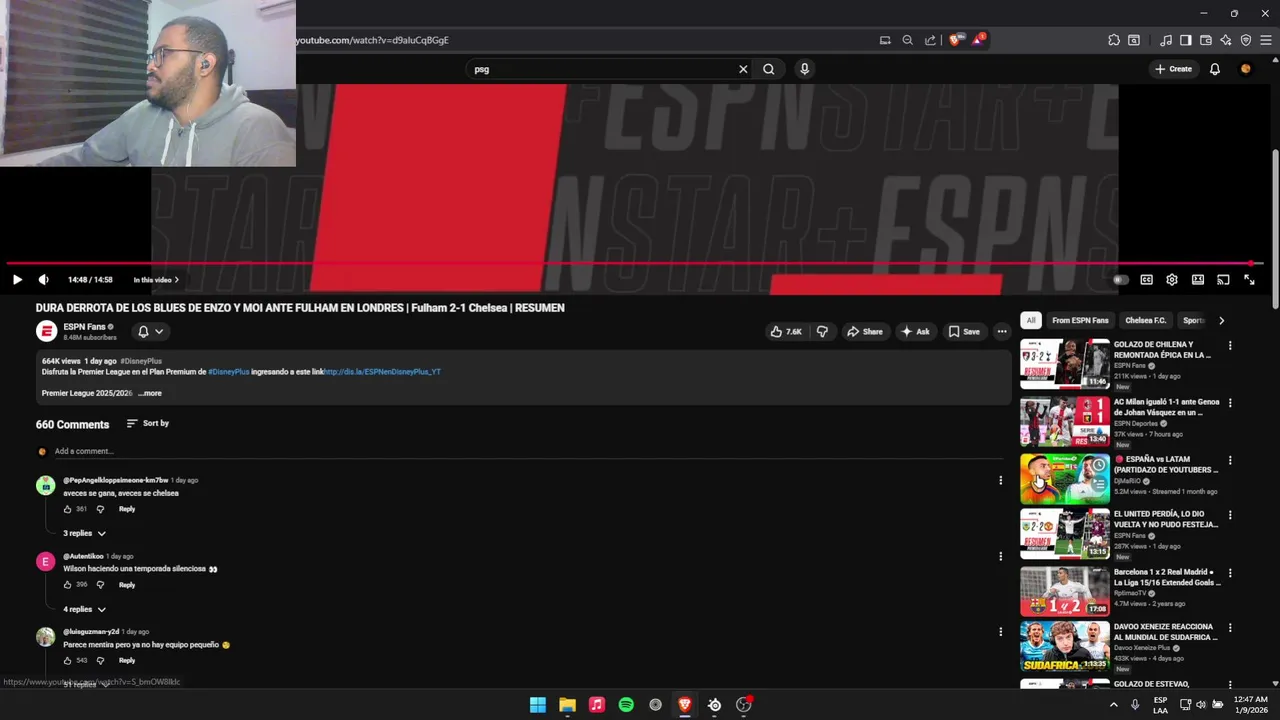Viewport: 1280px width, 720px height.
Task: Open the #DisneyPlus hashtag link
Action: [x=228, y=372]
